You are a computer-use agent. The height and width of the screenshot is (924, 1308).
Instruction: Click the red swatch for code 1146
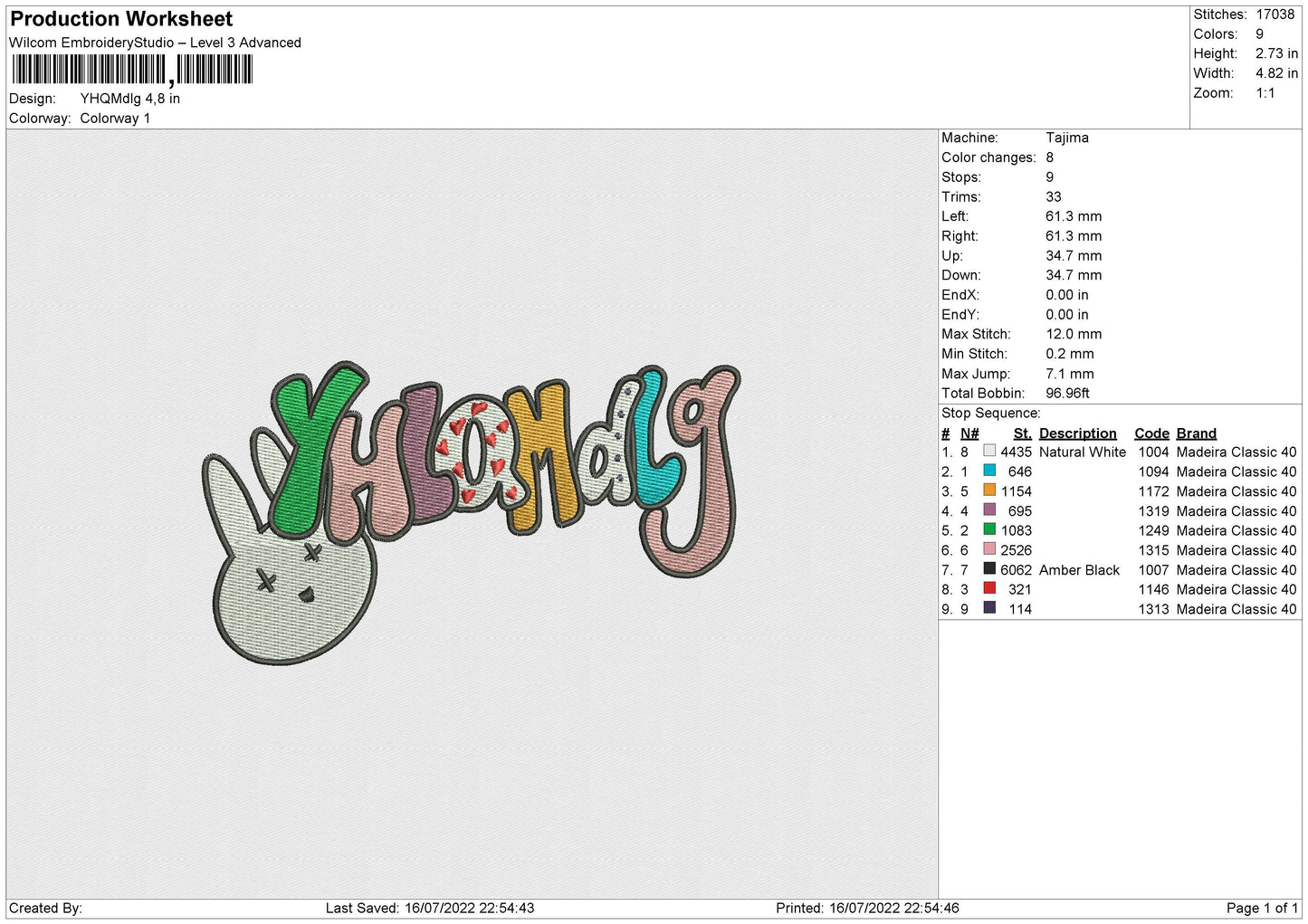point(989,588)
